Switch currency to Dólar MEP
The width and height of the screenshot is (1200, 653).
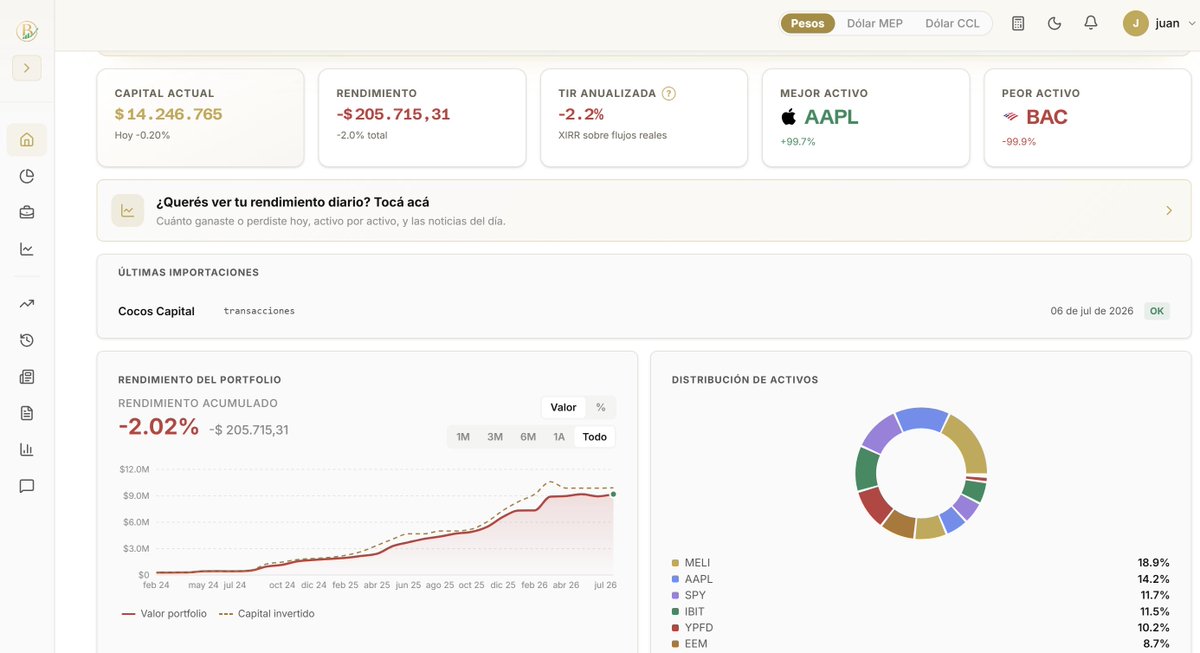pos(874,23)
